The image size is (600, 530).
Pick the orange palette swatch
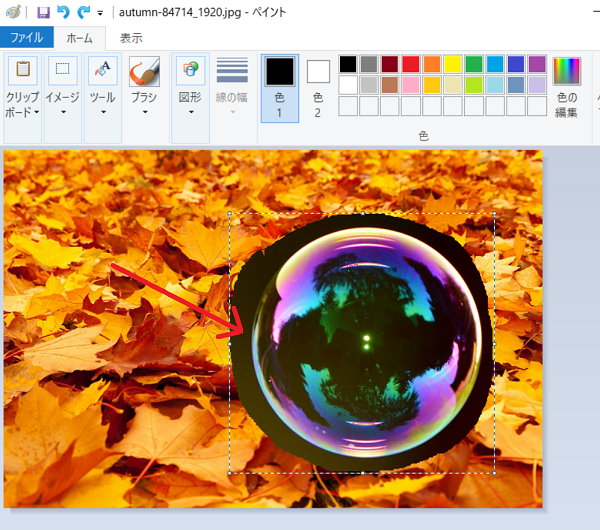pos(432,64)
